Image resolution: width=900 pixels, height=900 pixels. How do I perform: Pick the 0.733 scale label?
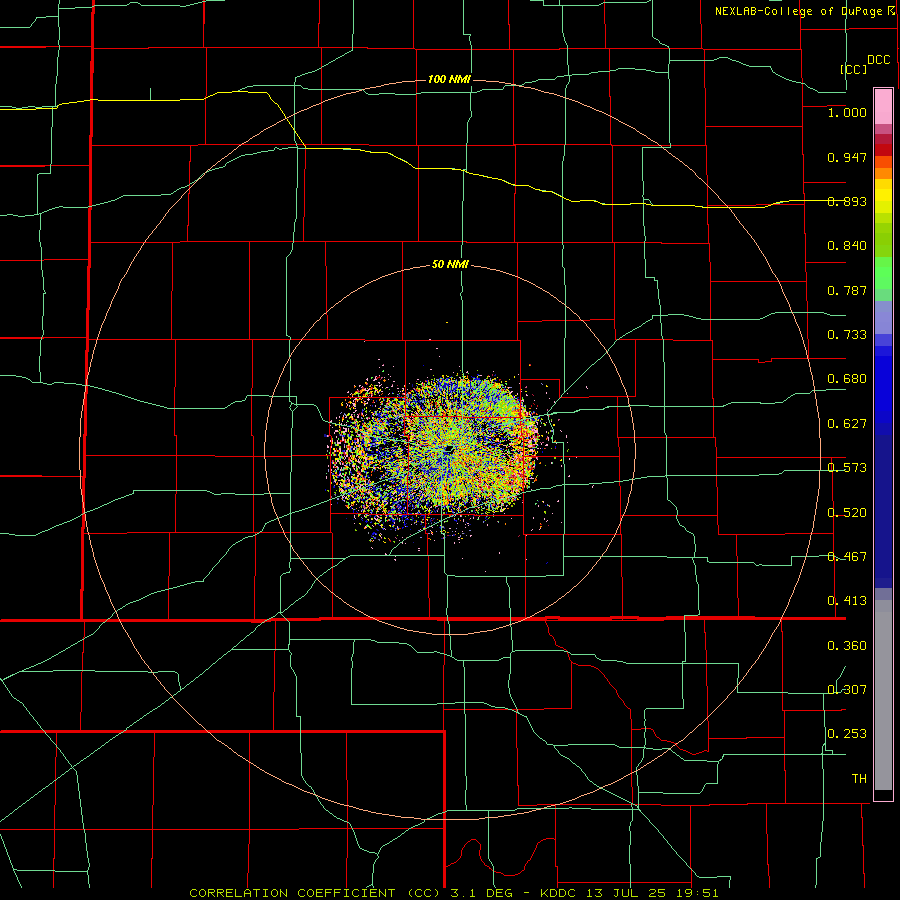pyautogui.click(x=847, y=335)
